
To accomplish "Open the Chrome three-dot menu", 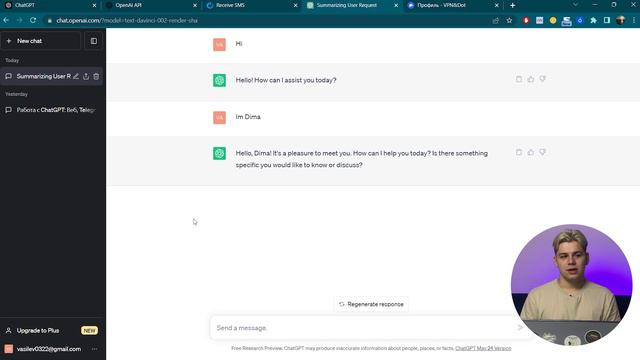I will click(x=634, y=20).
